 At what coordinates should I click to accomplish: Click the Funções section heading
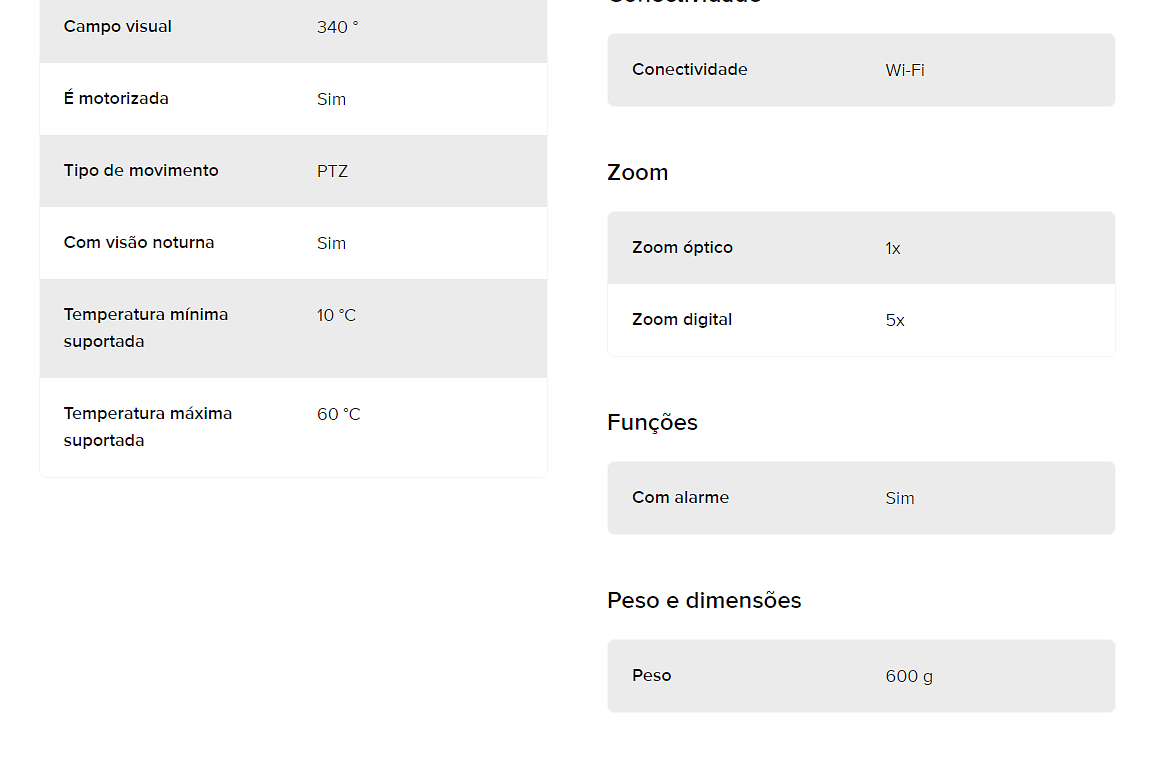click(652, 423)
